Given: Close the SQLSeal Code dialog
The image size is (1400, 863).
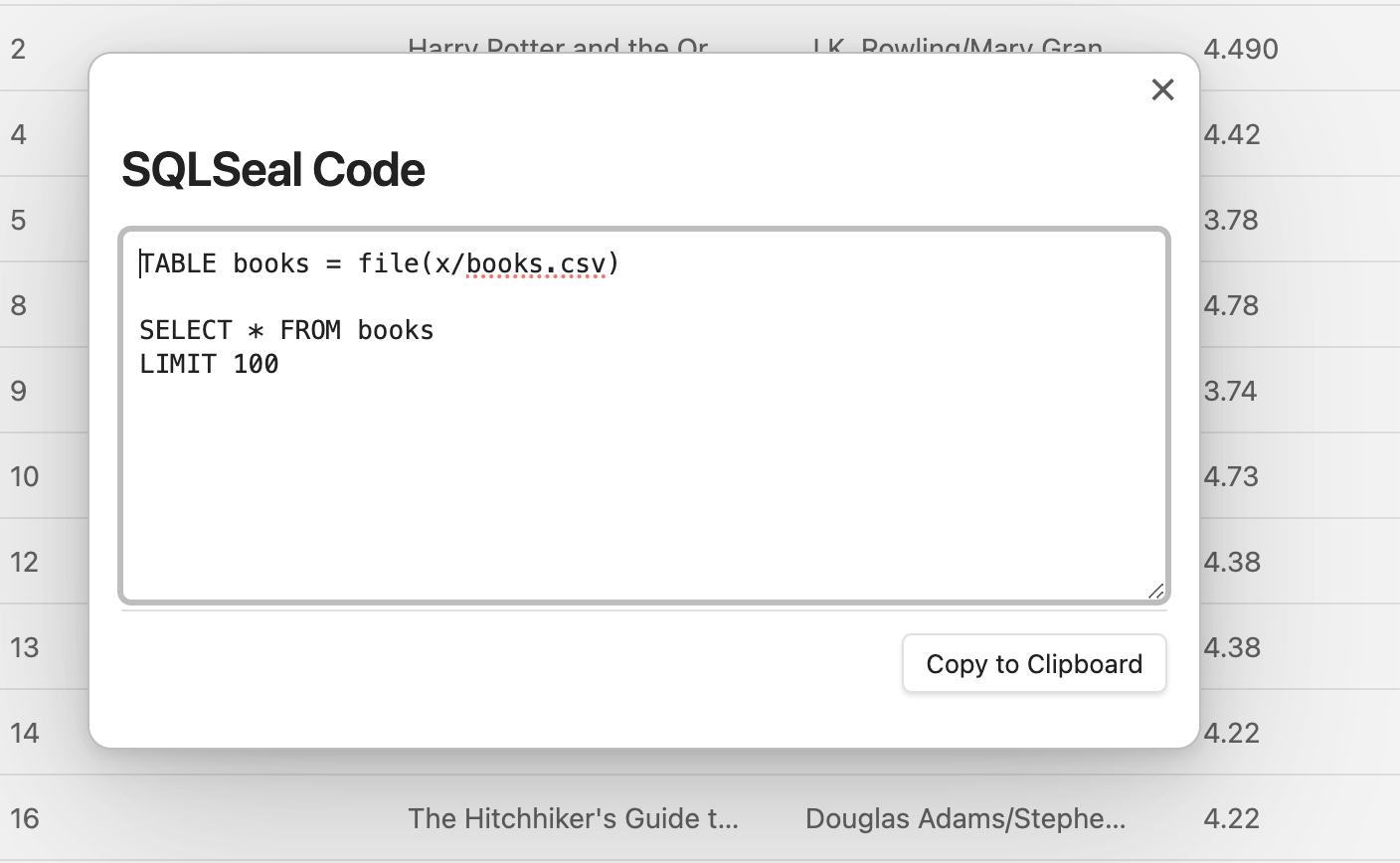Looking at the screenshot, I should 1162,89.
